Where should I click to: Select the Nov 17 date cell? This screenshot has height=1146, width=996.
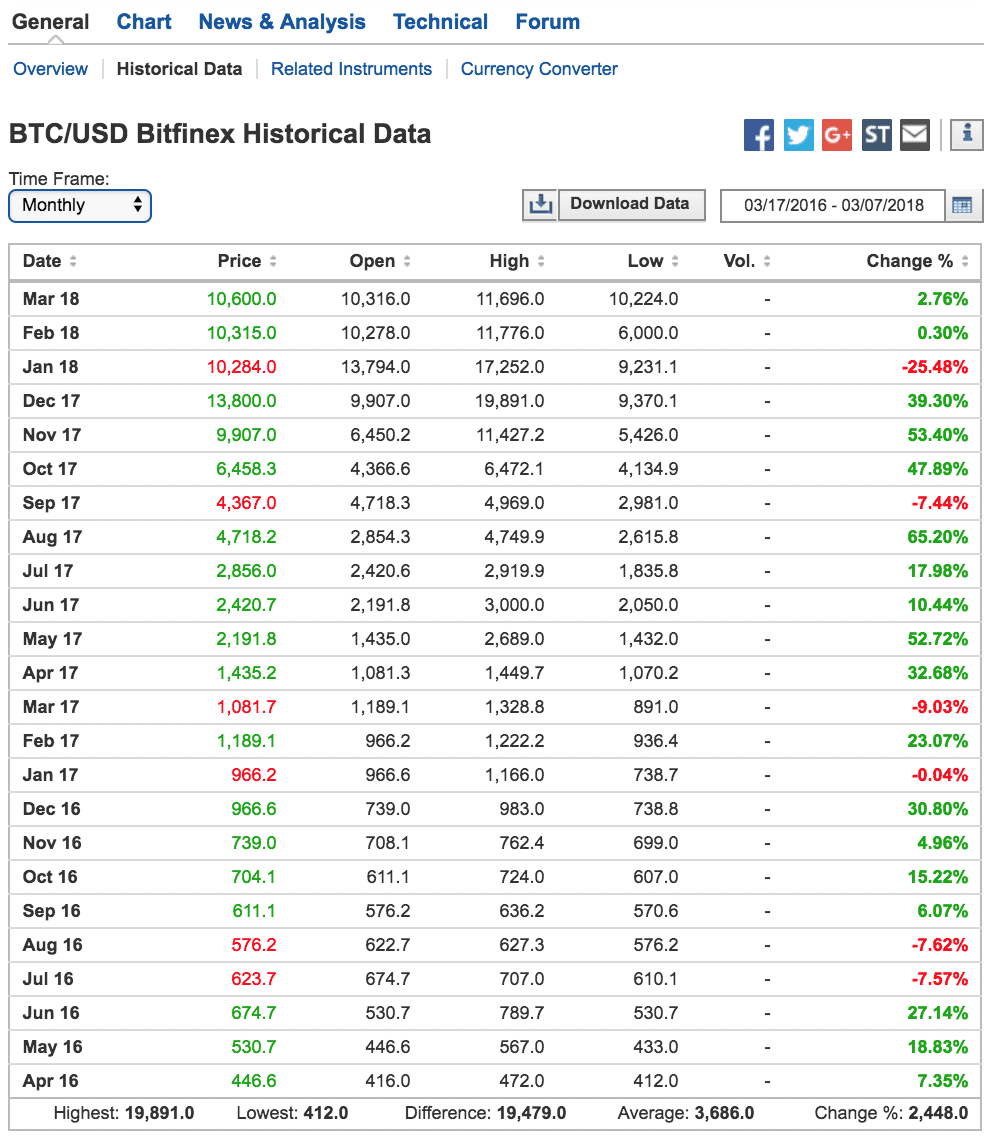52,435
